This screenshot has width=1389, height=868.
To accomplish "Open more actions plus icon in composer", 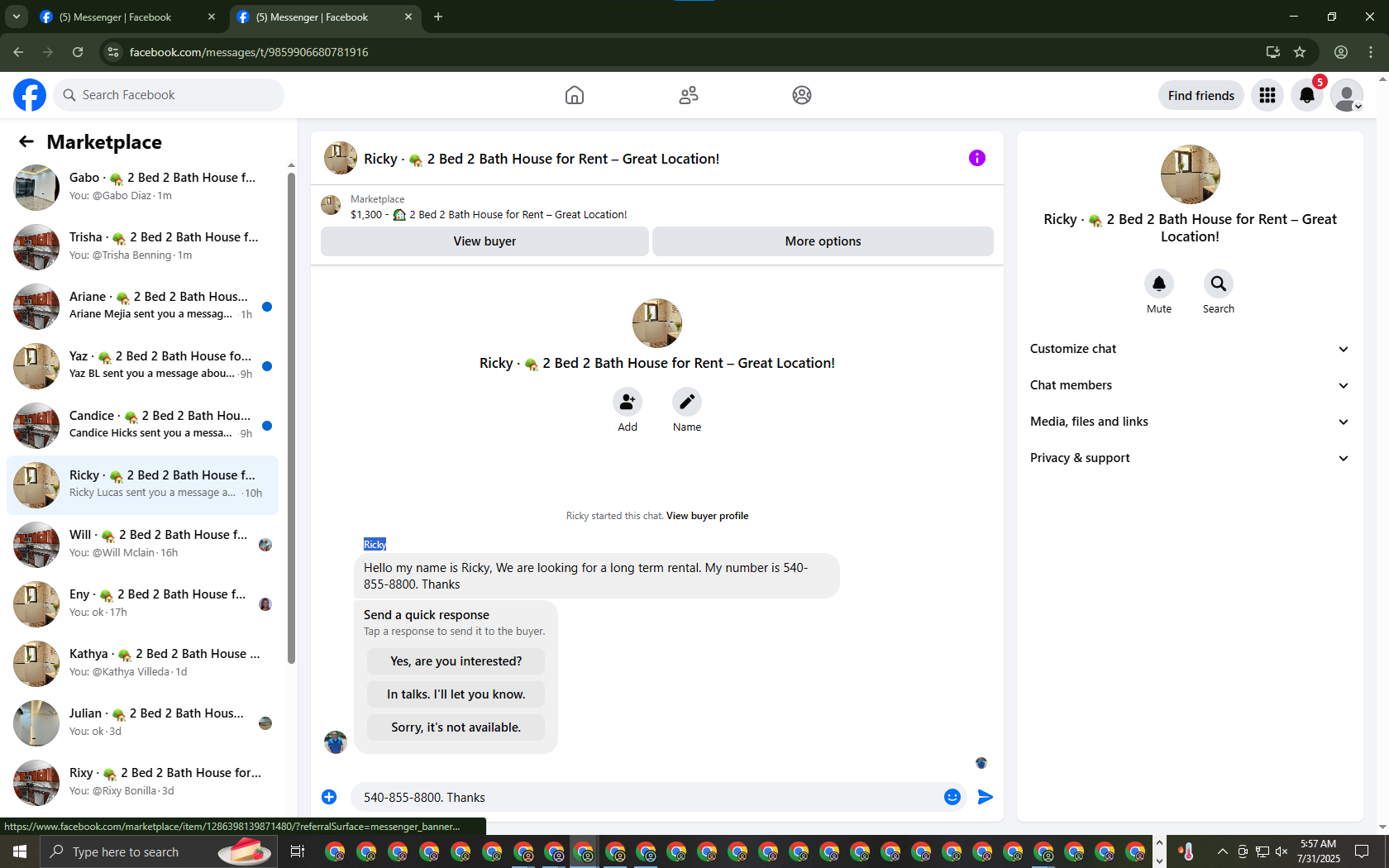I will [x=329, y=797].
